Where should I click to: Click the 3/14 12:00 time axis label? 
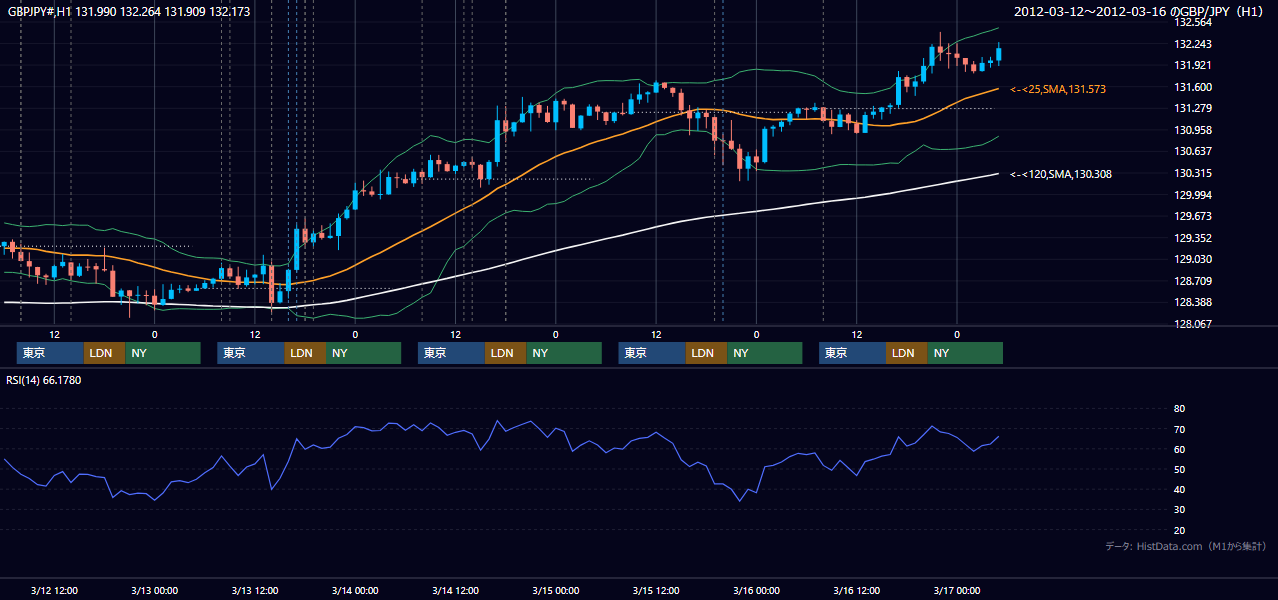[456, 590]
